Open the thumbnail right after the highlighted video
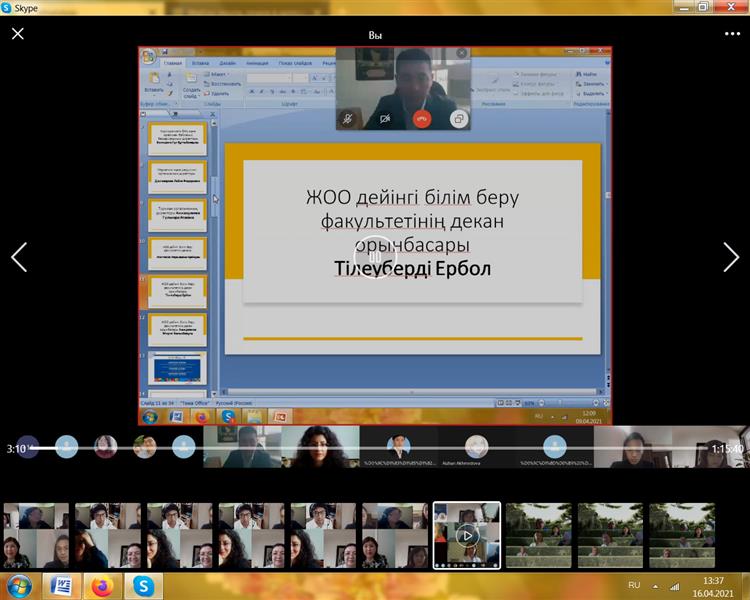The width and height of the screenshot is (750, 600). pos(538,535)
